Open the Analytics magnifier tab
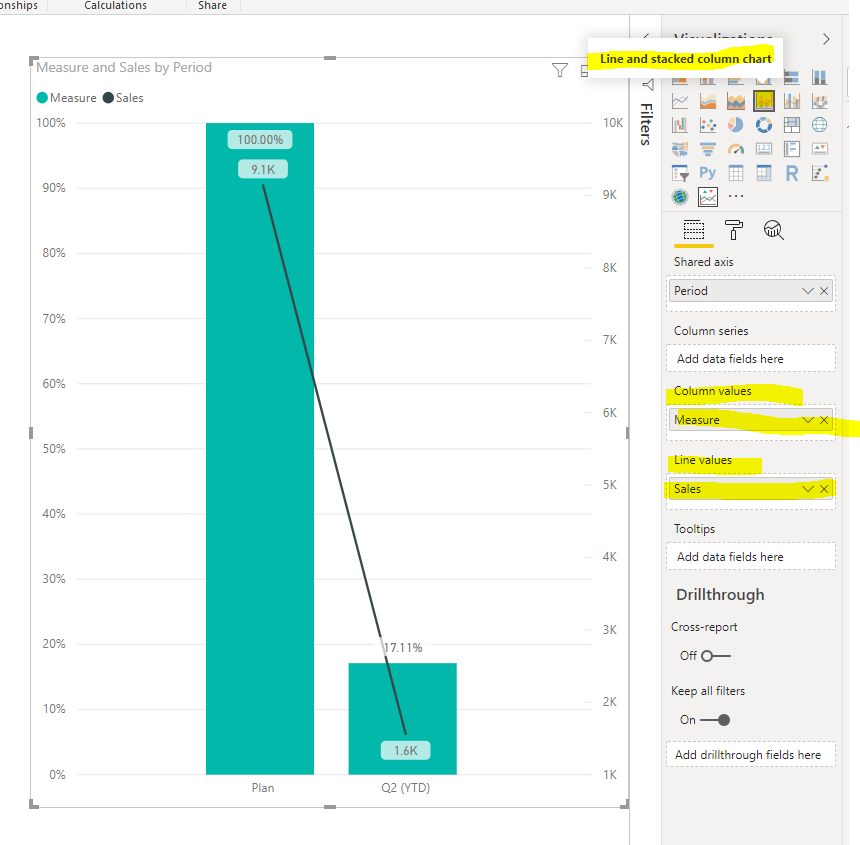 click(773, 230)
